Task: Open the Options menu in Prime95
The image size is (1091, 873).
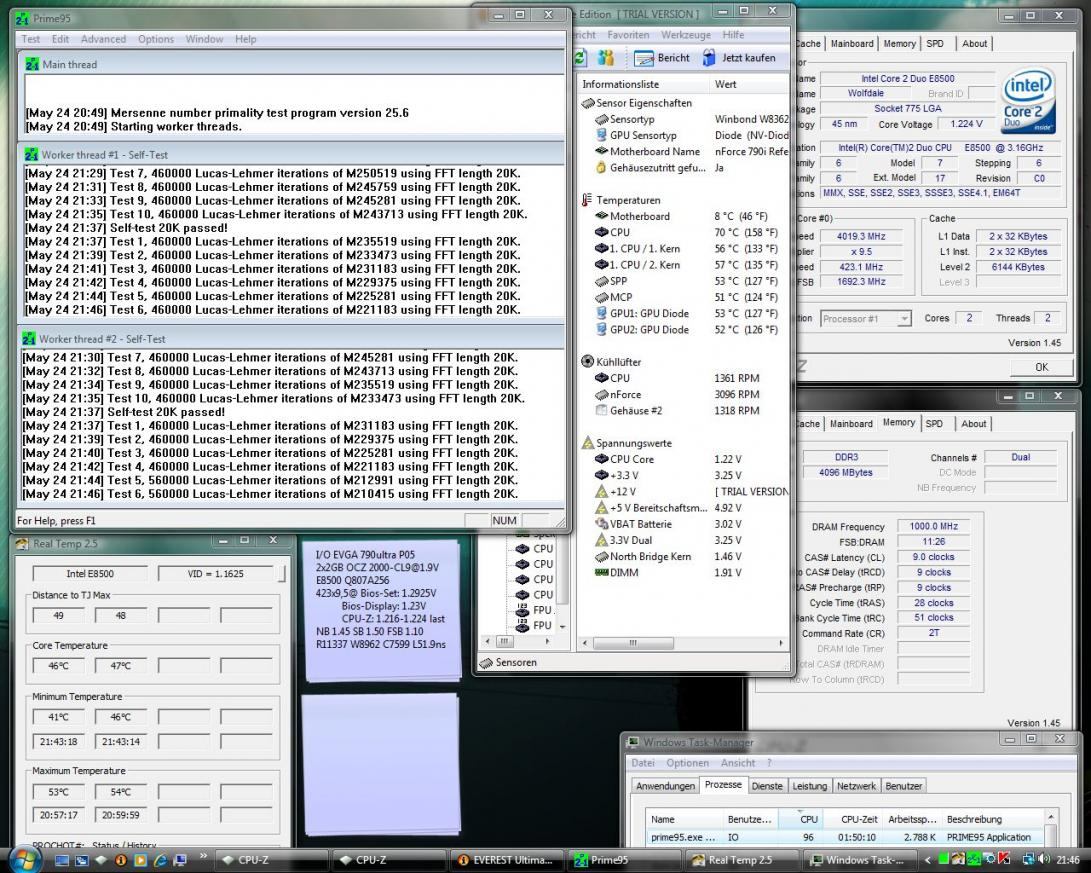Action: pos(156,39)
